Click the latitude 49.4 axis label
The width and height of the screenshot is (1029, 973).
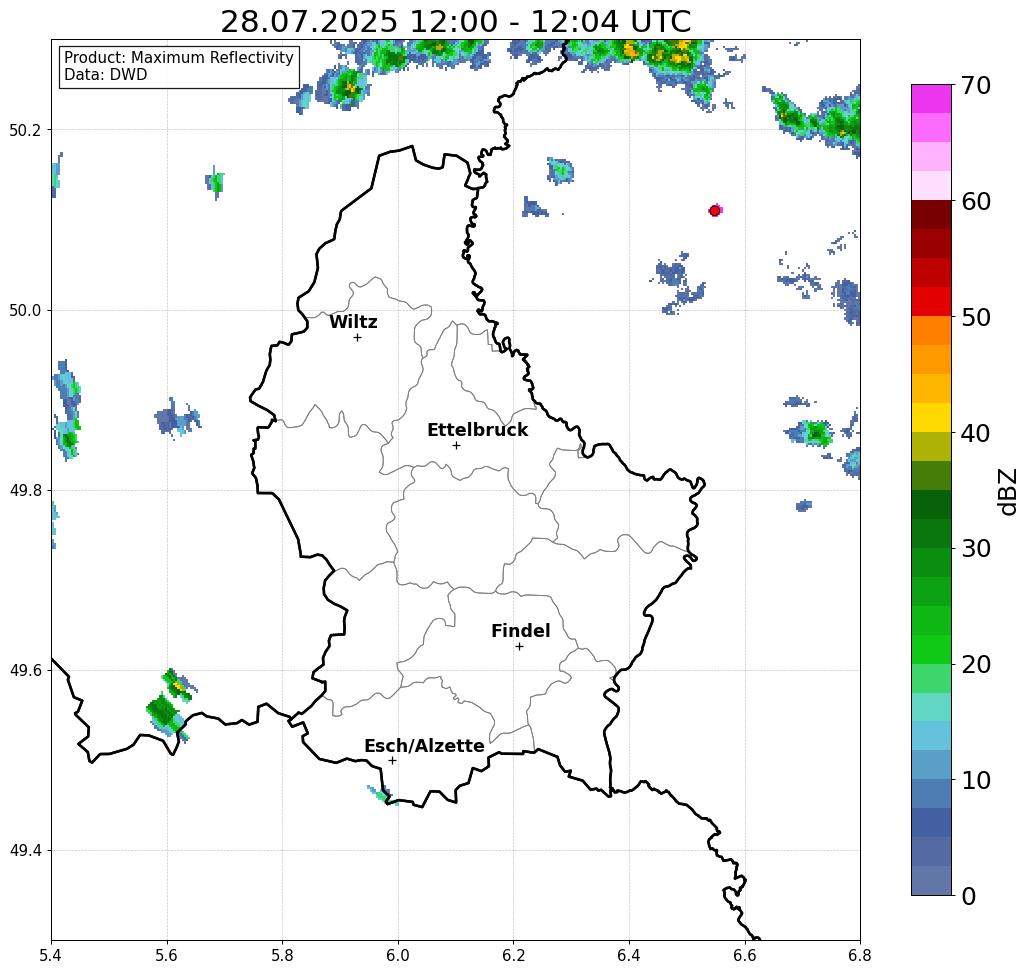(x=25, y=851)
